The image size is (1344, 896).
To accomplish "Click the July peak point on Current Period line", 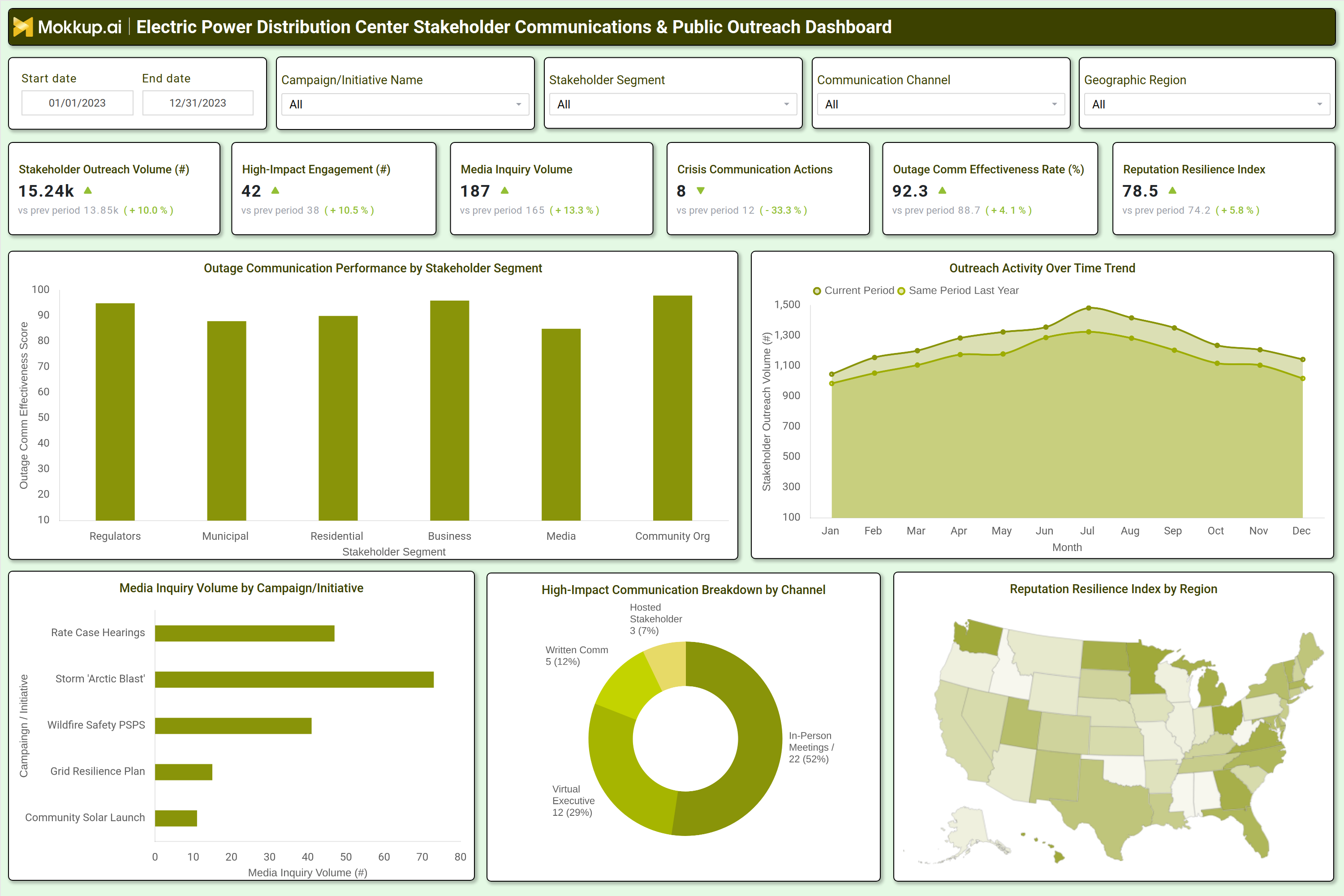I will tap(1089, 308).
